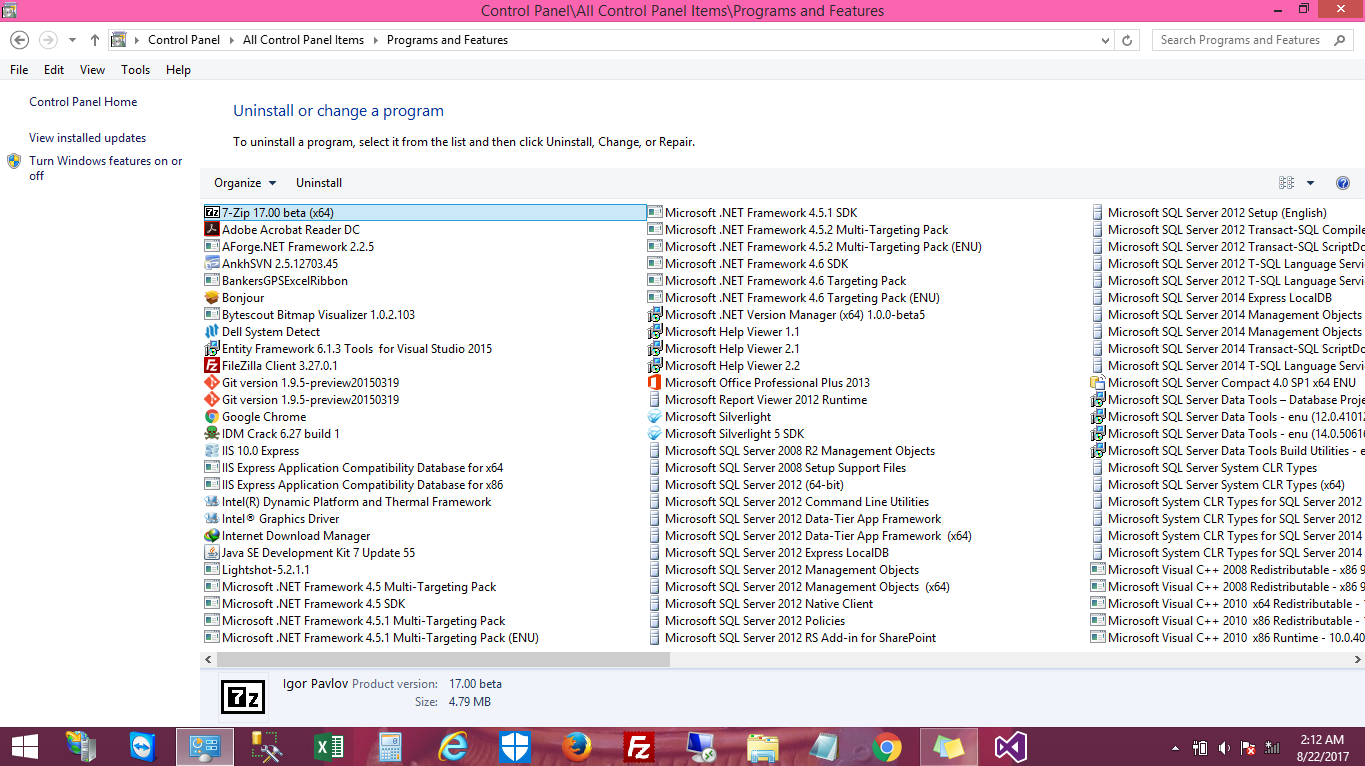Select Java SE Development Kit 7 icon
Screen dimensions: 1365x766
click(212, 553)
